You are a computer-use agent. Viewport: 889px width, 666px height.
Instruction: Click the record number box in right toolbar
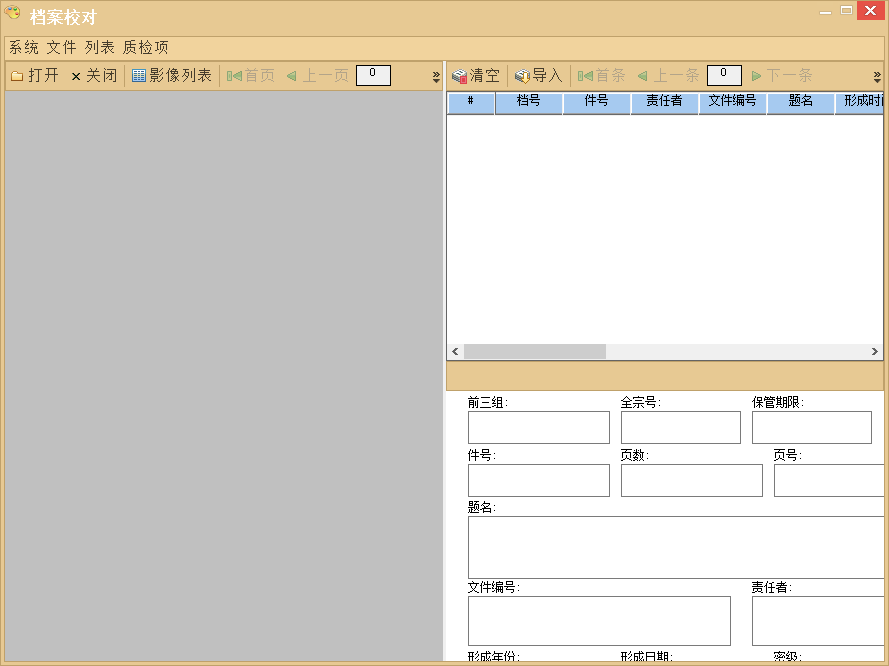tap(724, 75)
